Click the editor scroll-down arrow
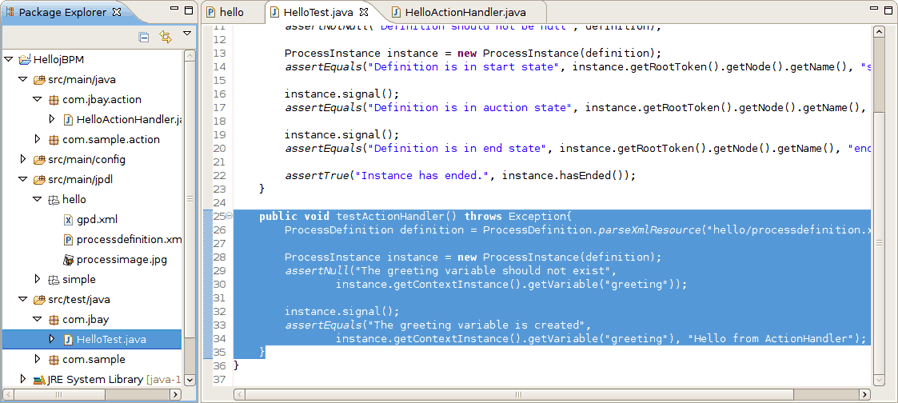 click(x=879, y=381)
